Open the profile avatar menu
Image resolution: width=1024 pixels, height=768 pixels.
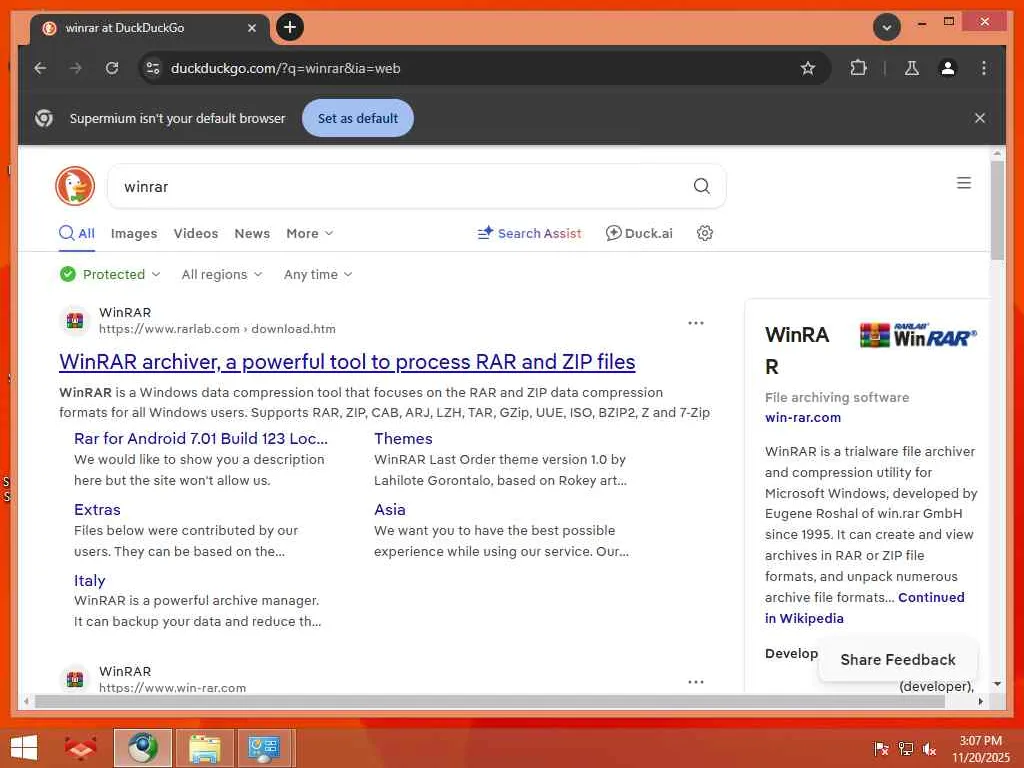(x=948, y=68)
